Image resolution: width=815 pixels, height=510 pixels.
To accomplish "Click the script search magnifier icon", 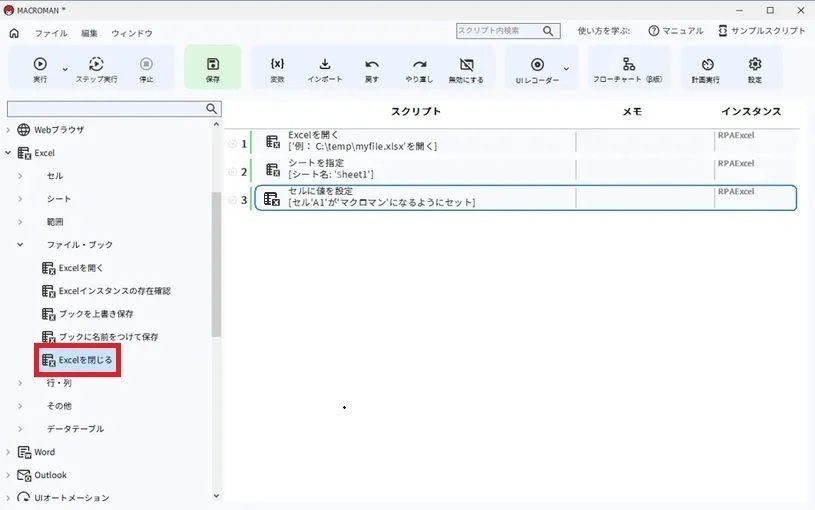I will [548, 31].
